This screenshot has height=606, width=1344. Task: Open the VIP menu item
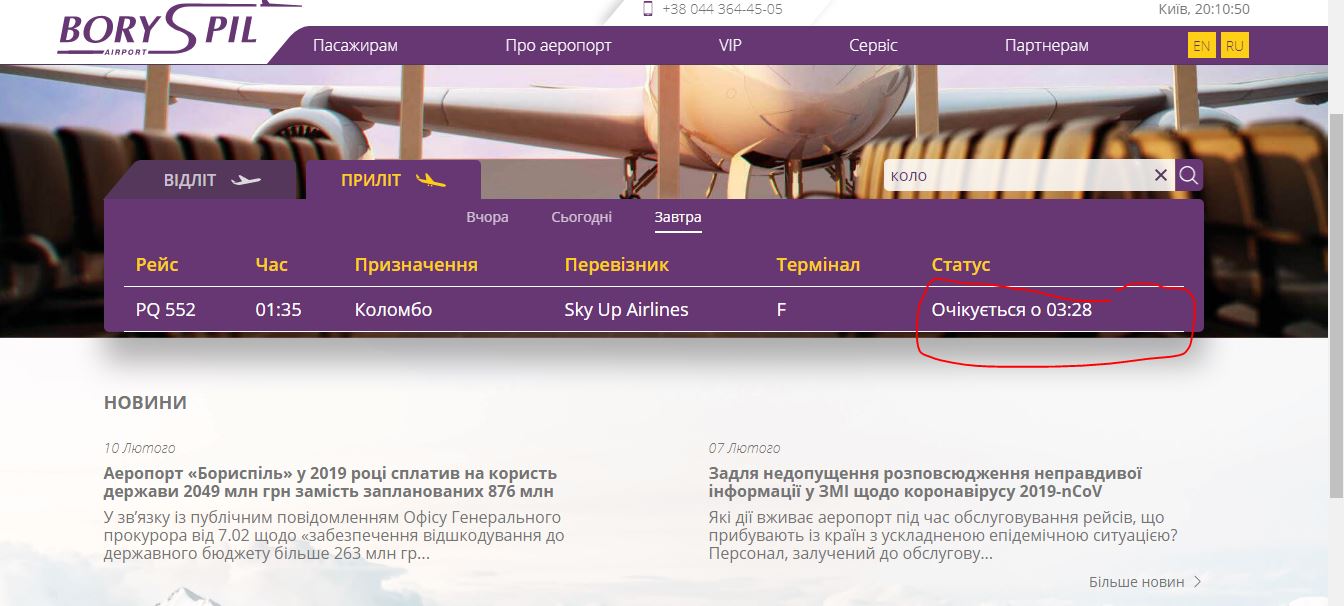[x=730, y=46]
